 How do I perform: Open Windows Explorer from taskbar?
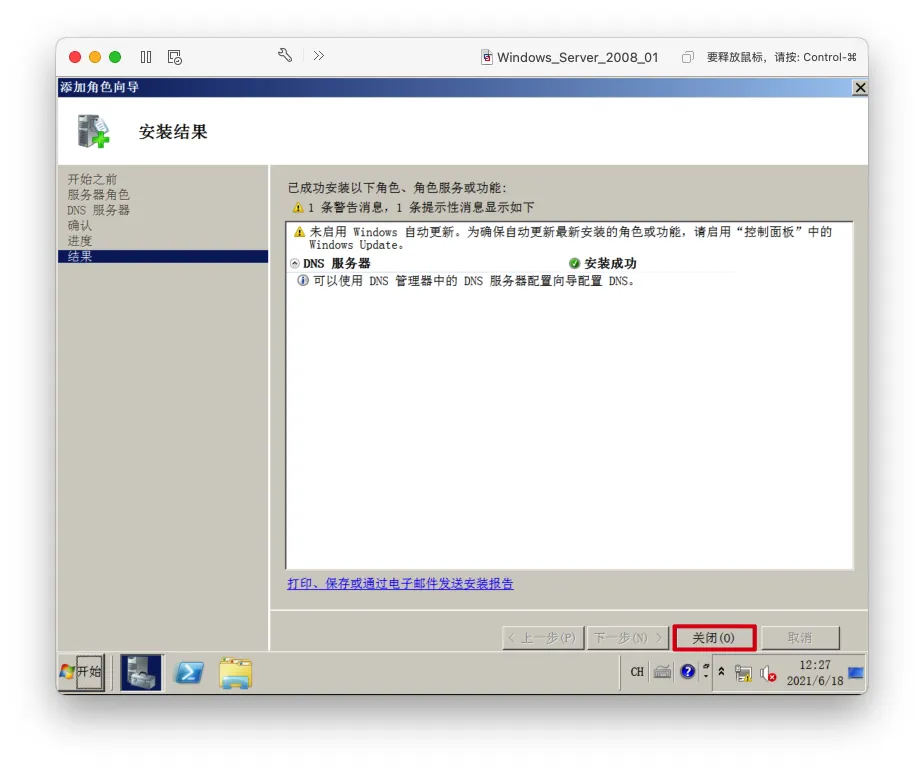[x=236, y=673]
